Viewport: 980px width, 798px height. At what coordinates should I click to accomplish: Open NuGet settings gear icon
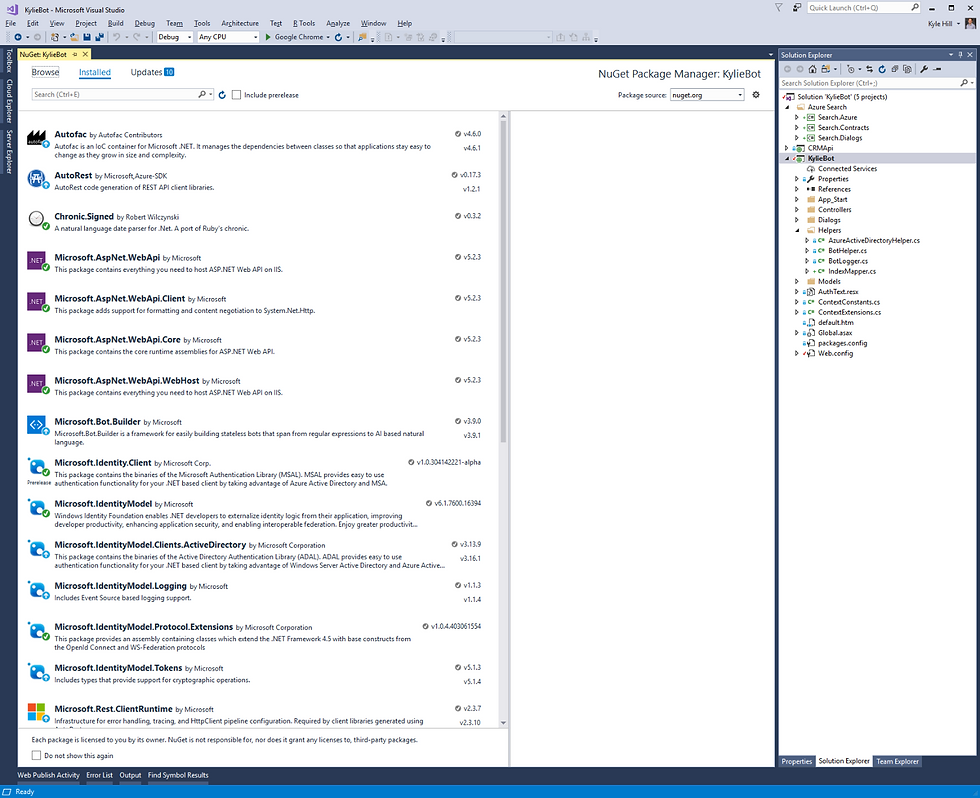pos(756,95)
